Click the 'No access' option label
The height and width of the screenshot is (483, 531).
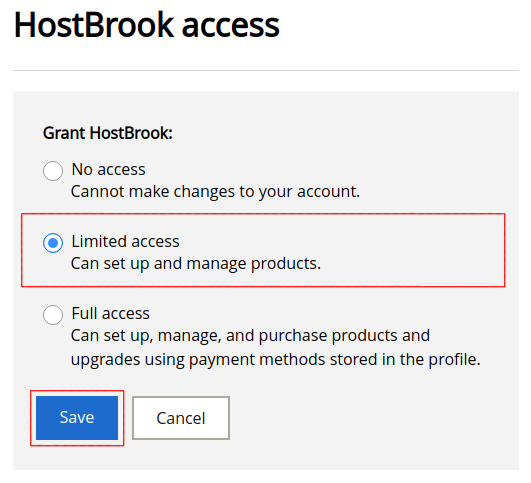click(x=108, y=169)
